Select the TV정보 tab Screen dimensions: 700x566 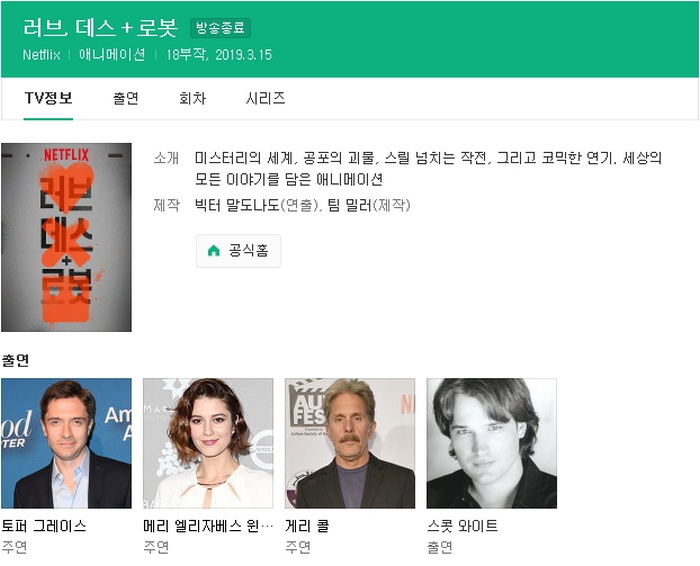tap(48, 98)
